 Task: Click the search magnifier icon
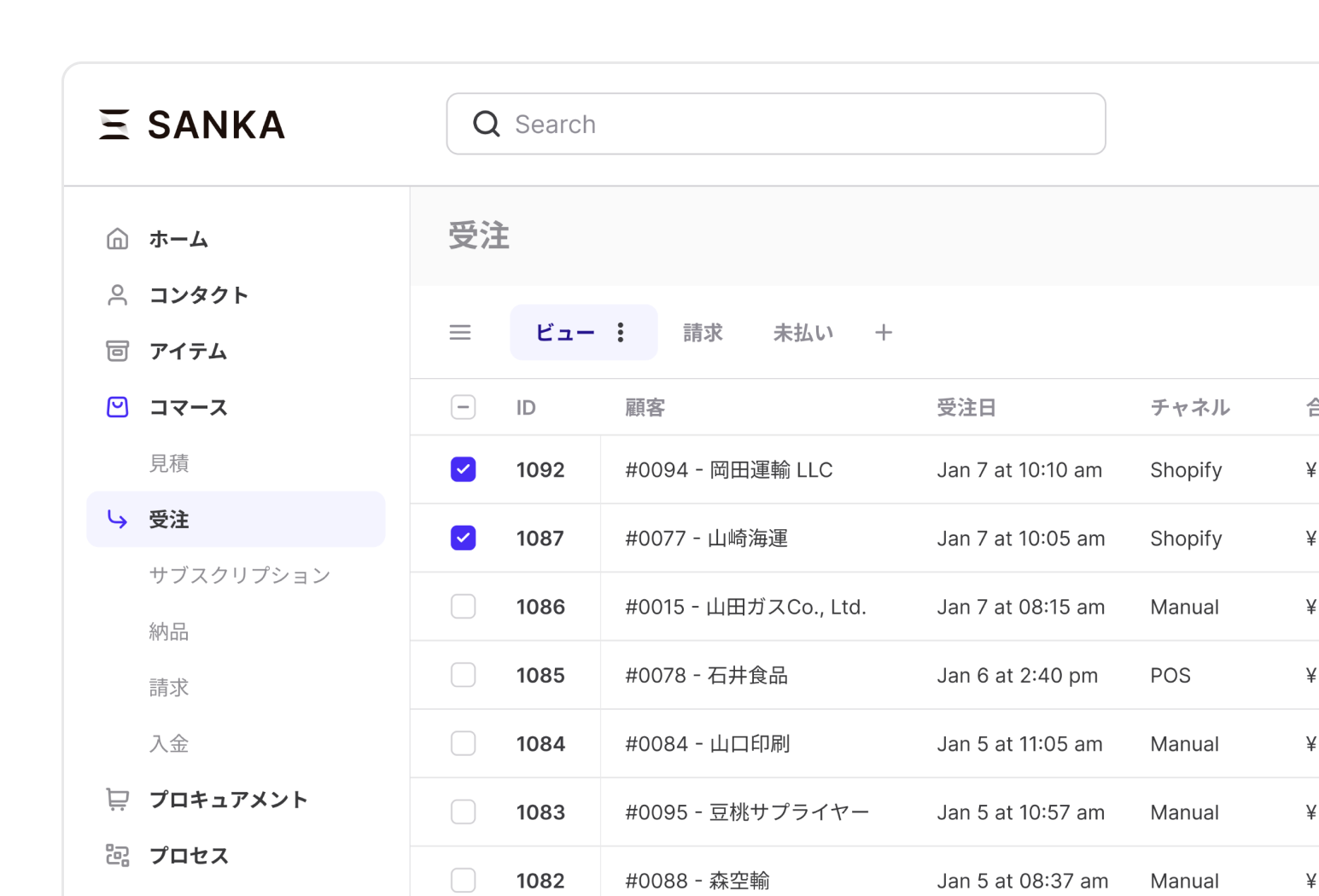487,125
